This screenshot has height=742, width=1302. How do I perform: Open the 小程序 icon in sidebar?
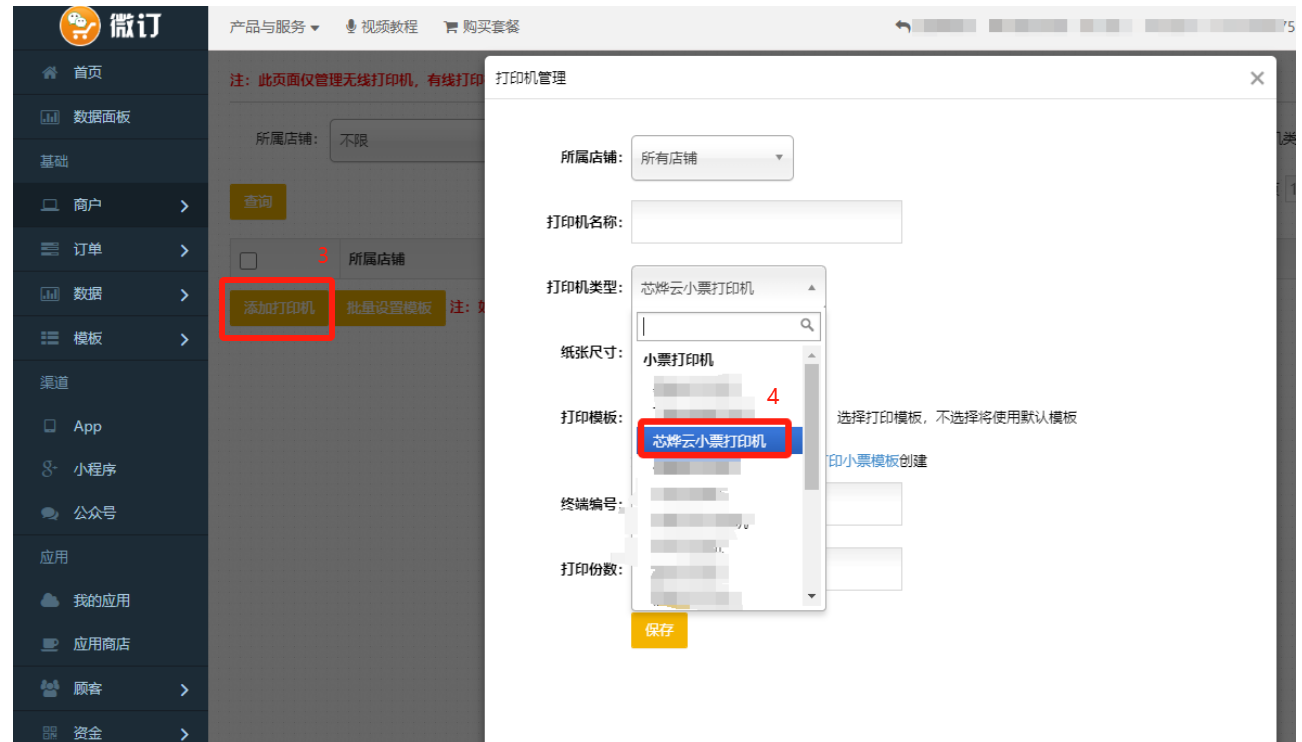pyautogui.click(x=50, y=469)
